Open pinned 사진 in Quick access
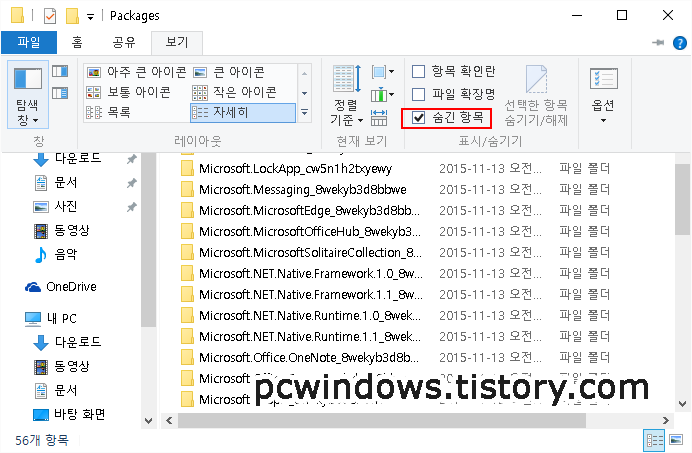Viewport: 692px width, 453px height. click(x=66, y=206)
